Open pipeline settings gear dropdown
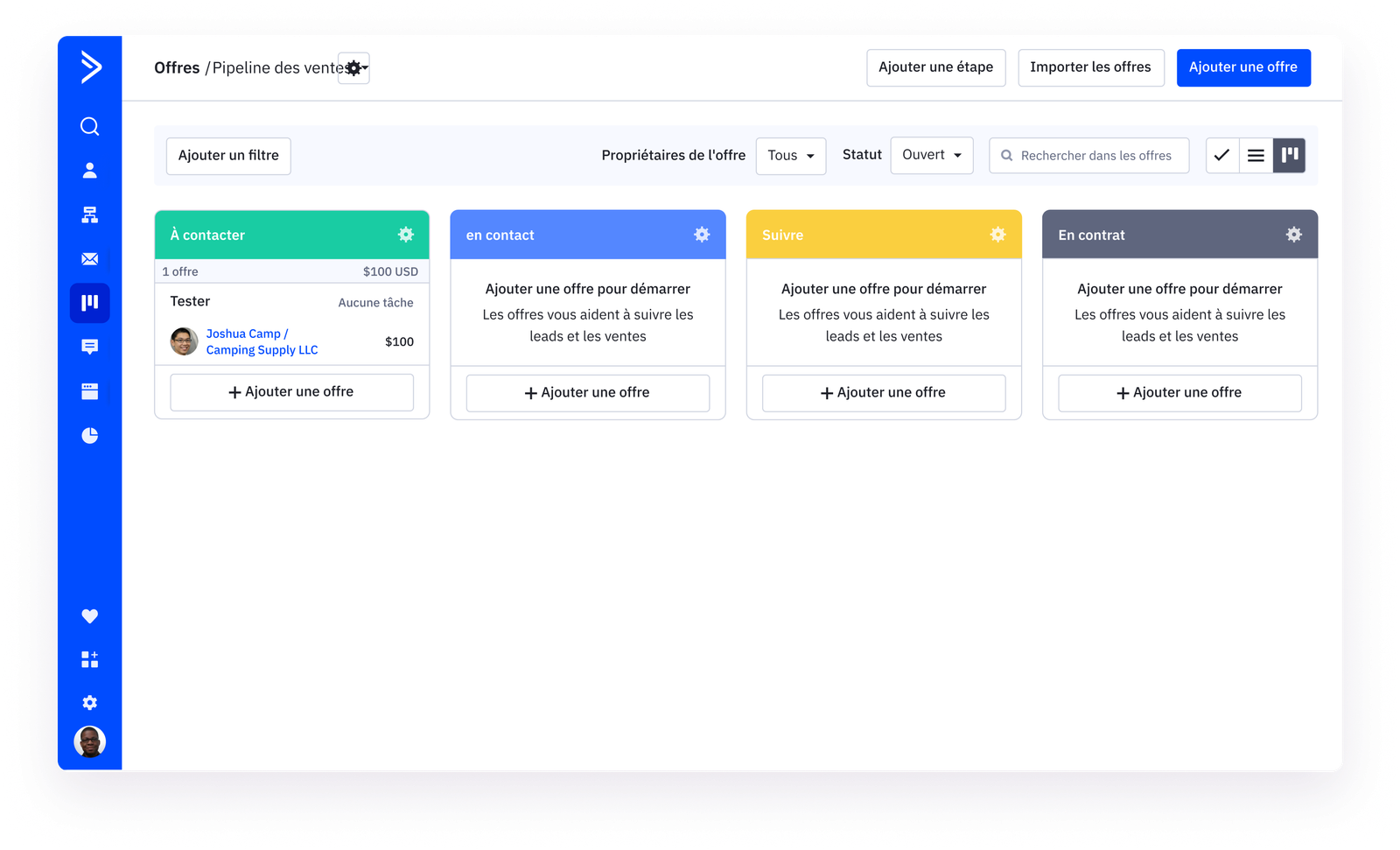Screen dimensions: 1400x850 [x=354, y=68]
